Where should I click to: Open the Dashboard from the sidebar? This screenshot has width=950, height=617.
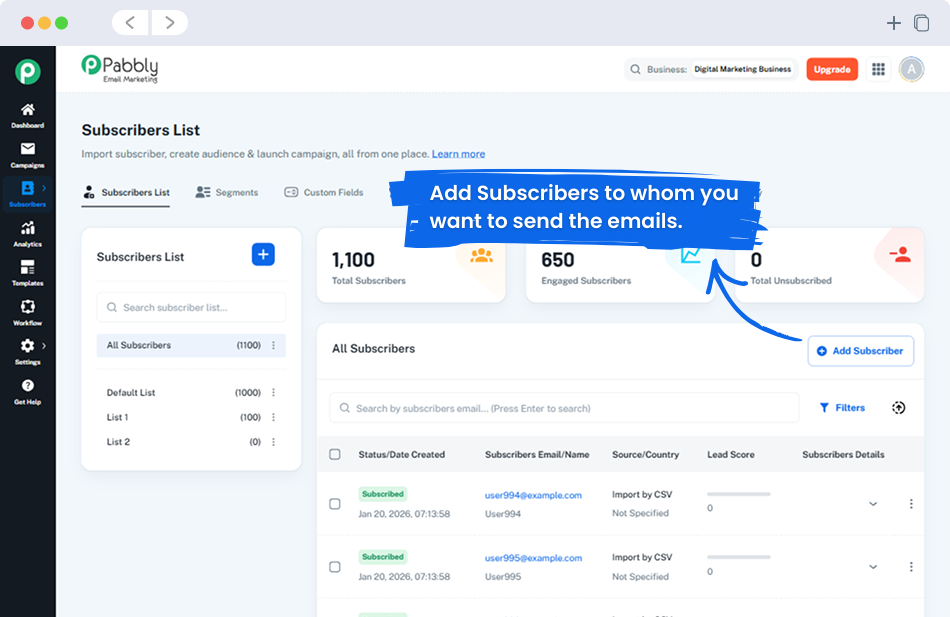point(27,110)
